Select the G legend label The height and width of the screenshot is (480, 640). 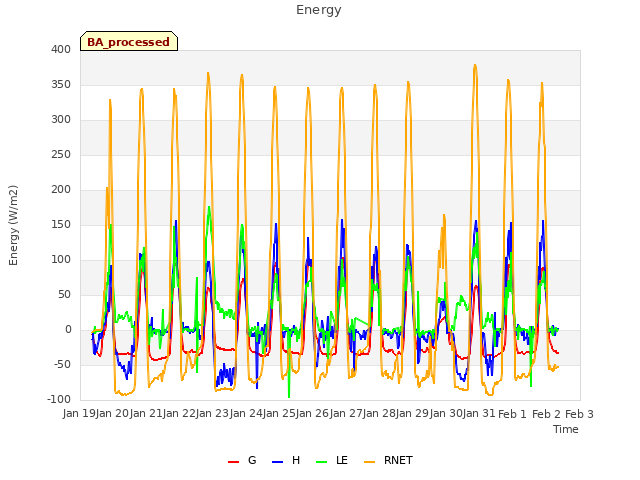[x=252, y=460]
